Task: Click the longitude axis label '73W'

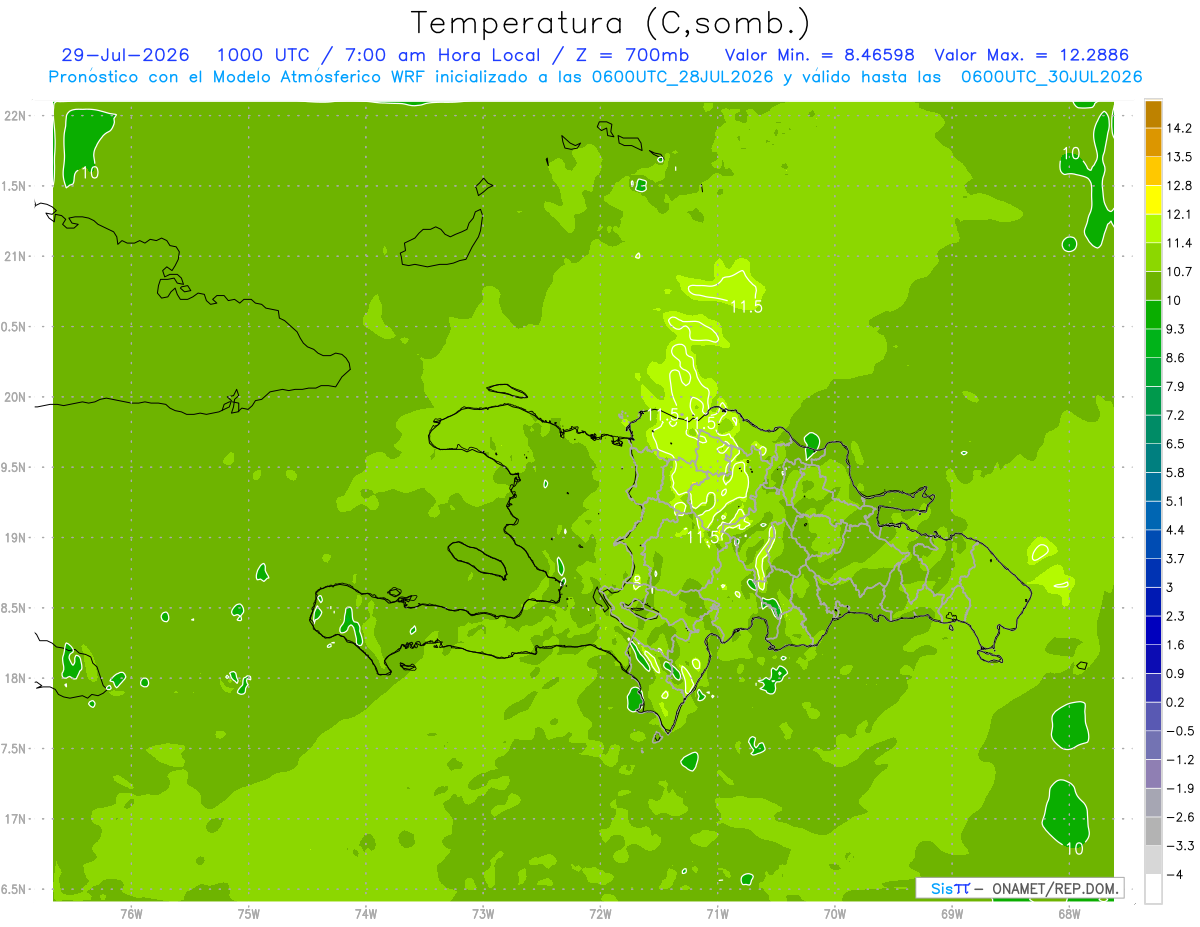Action: (483, 914)
